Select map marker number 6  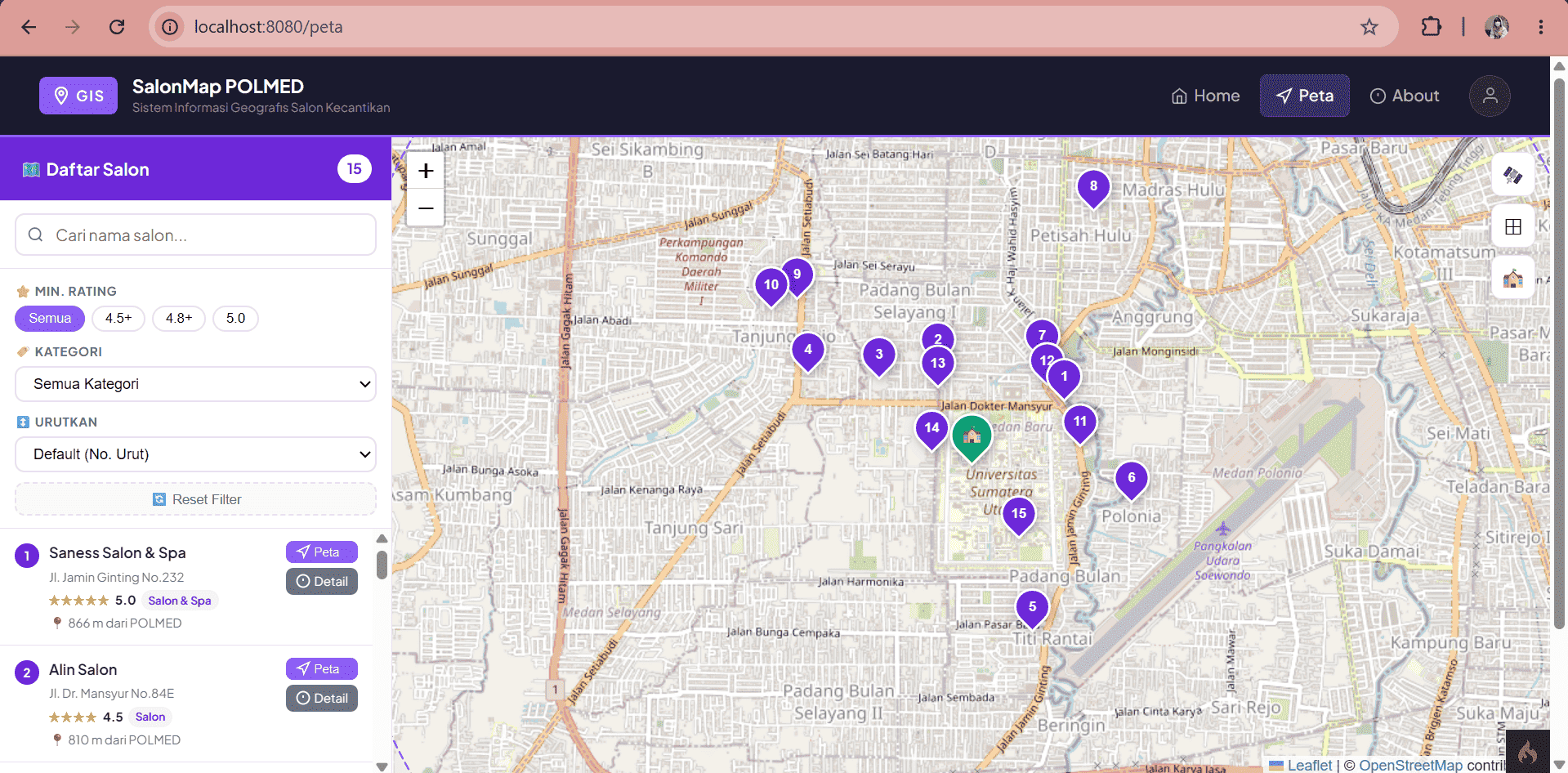[1132, 480]
